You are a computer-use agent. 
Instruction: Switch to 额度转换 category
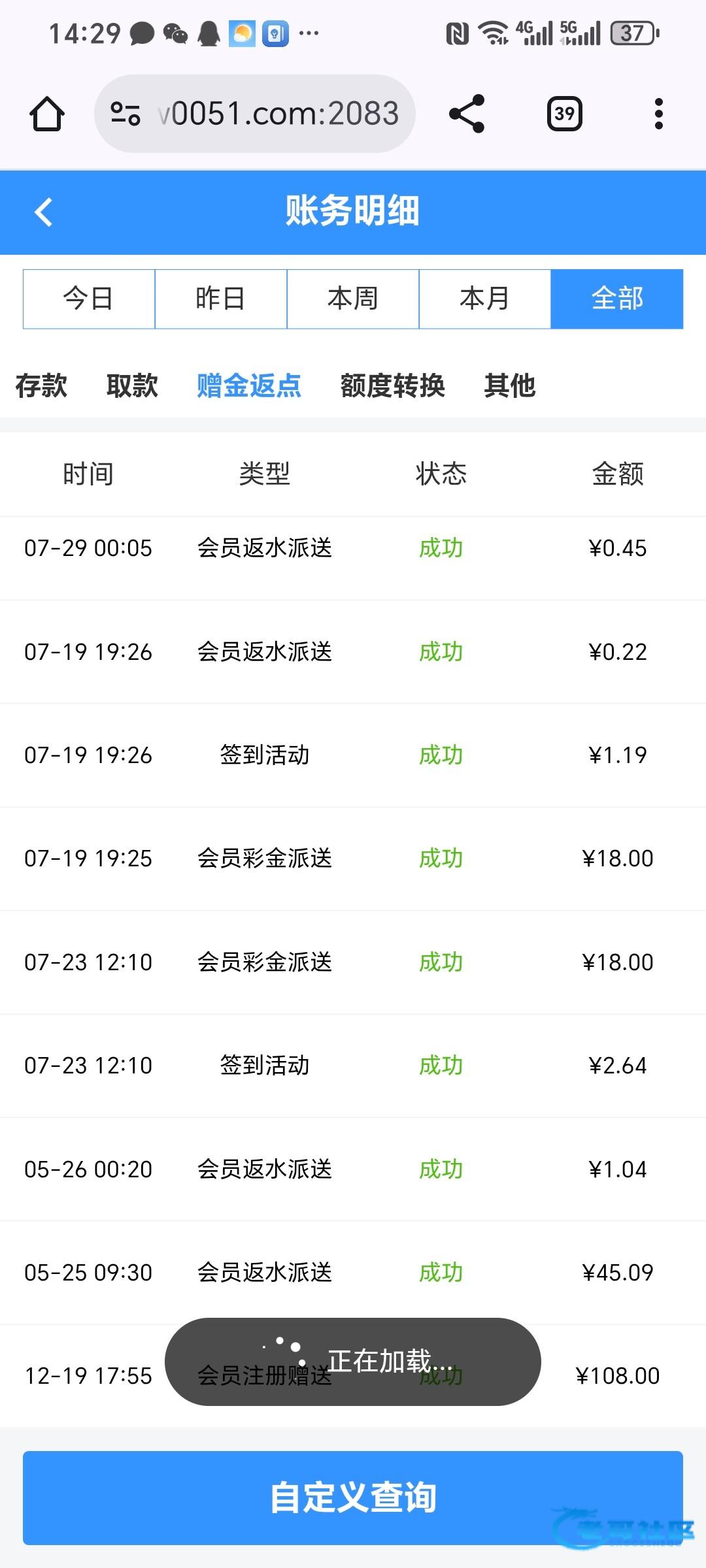[x=392, y=385]
